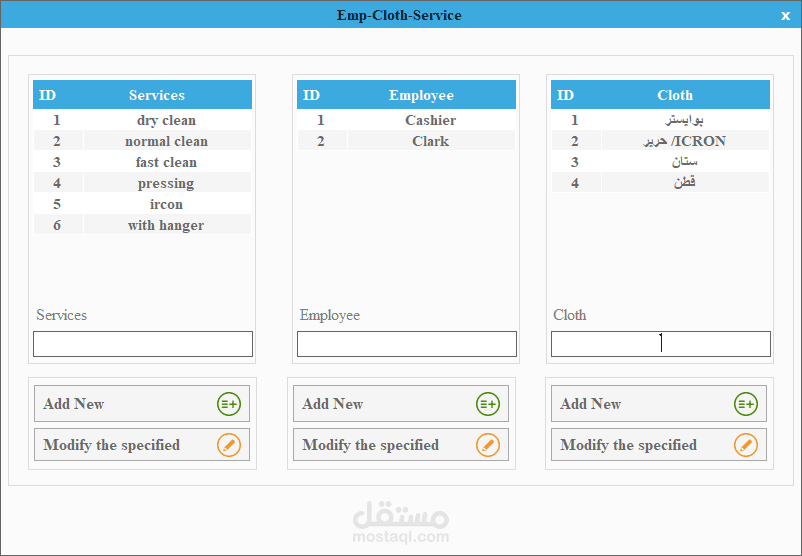Select the ICRON cloth row
Screen dimensions: 802x556
[660, 141]
